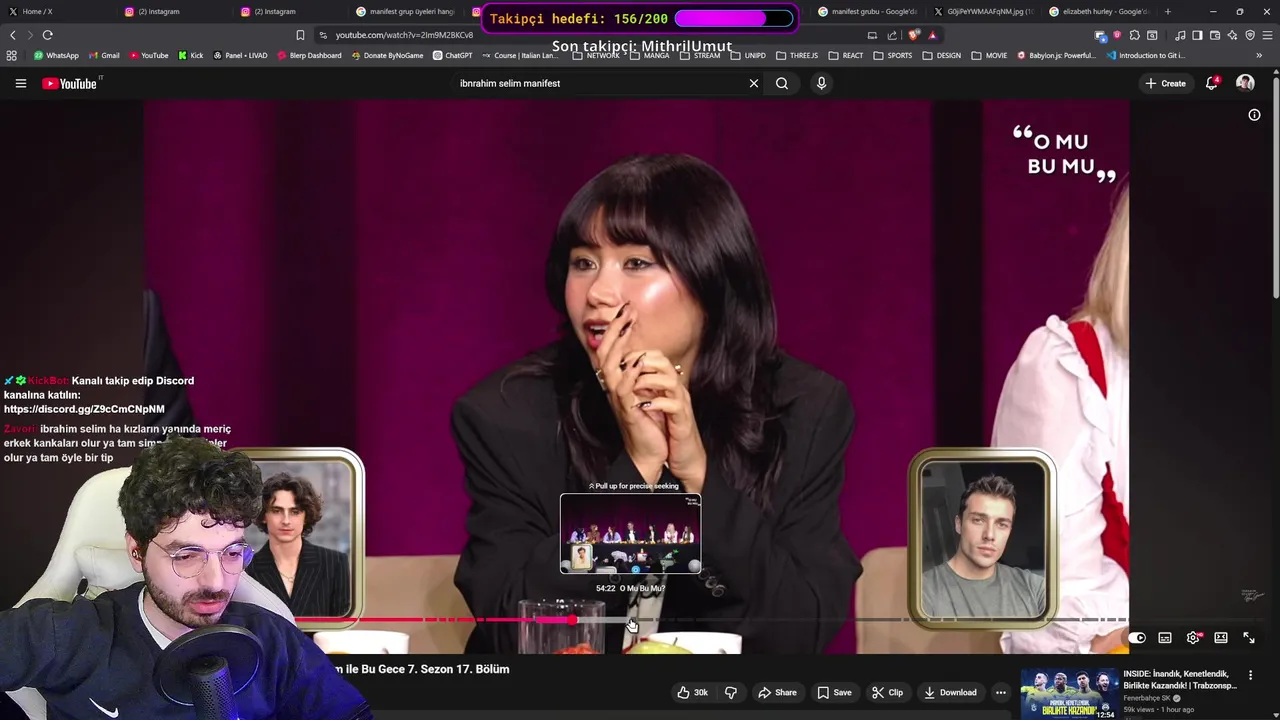This screenshot has width=1280, height=720.
Task: Click the seek preview thumbnail at 54:22
Action: click(630, 534)
